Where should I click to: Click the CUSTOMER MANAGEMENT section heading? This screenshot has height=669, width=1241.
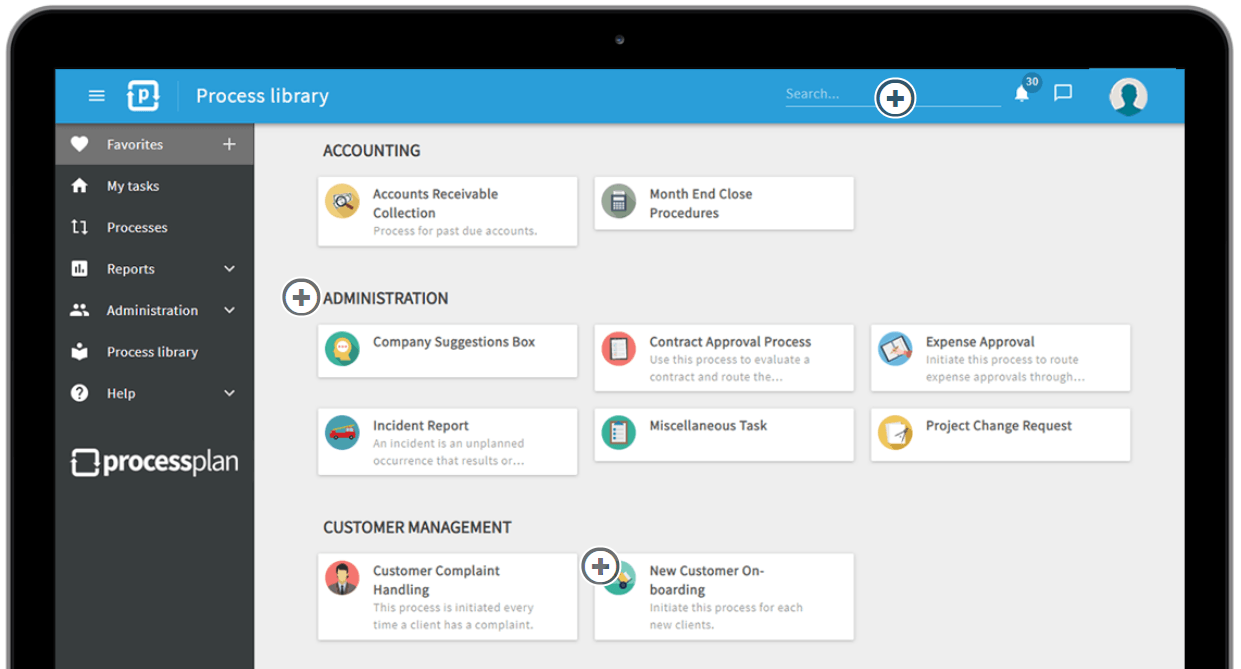(417, 527)
